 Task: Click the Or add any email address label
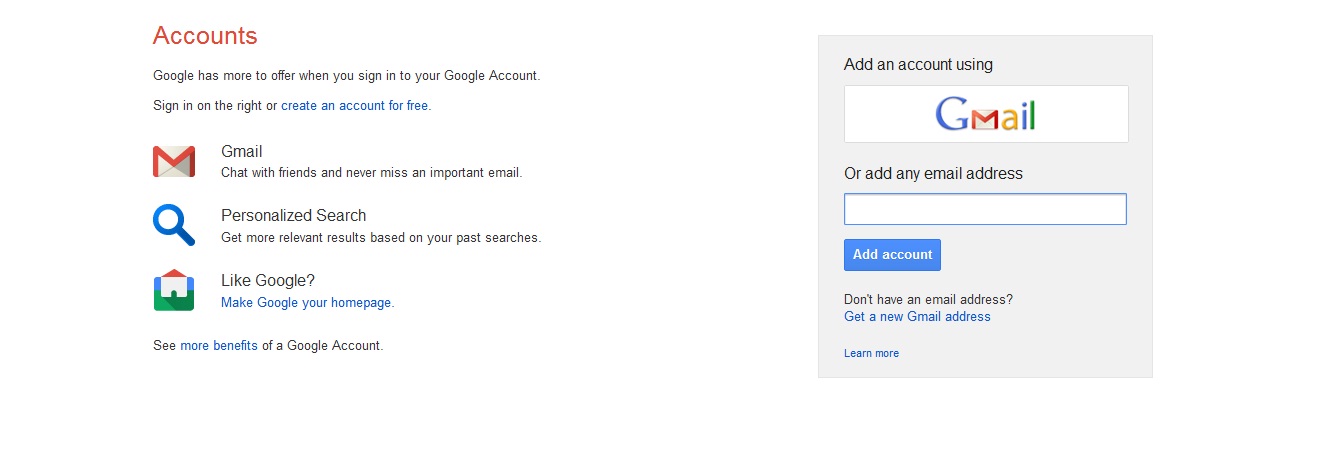pos(933,174)
